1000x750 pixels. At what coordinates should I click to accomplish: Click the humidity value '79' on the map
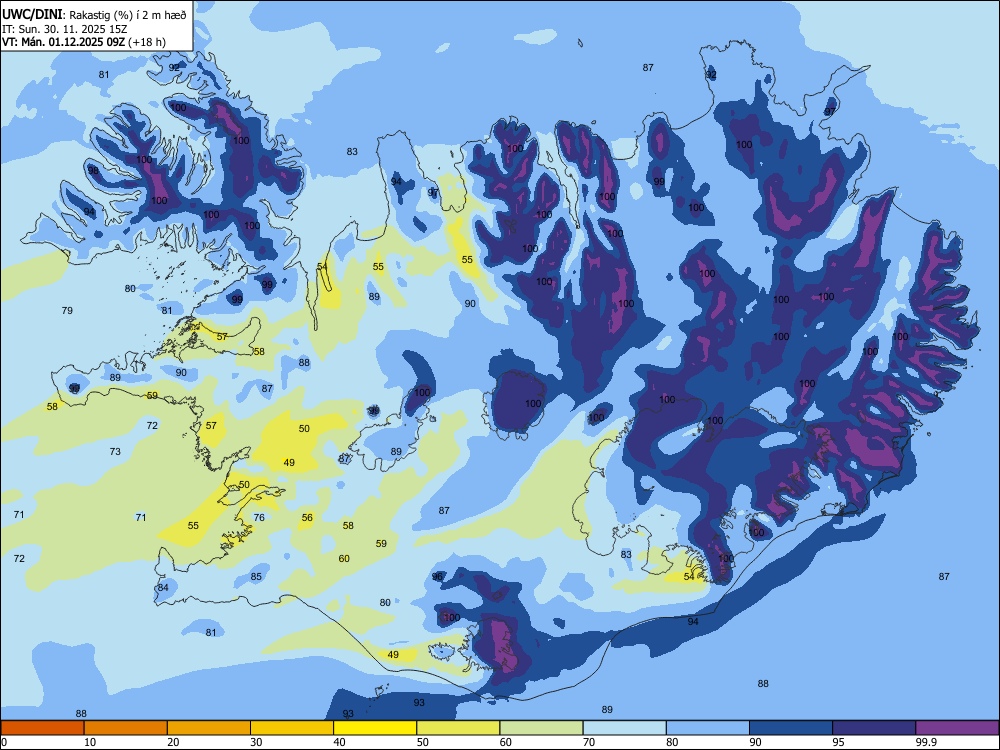pyautogui.click(x=67, y=311)
